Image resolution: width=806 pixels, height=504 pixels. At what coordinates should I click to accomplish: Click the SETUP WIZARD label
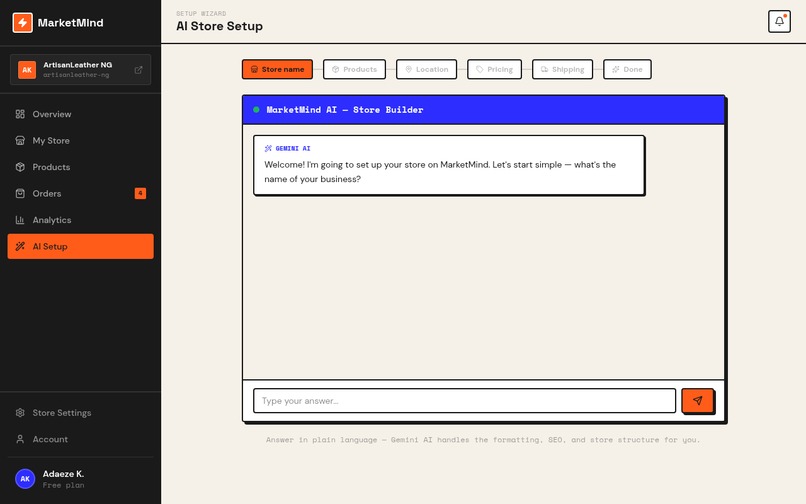point(201,13)
